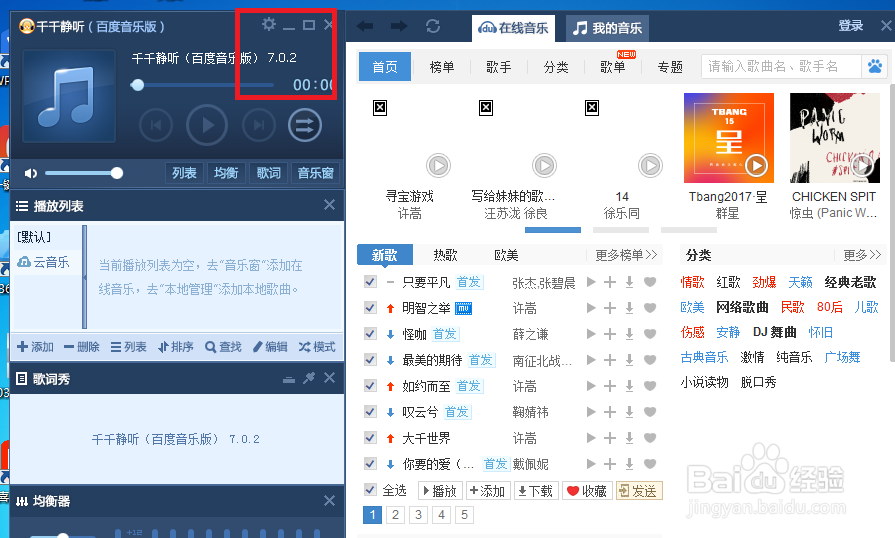Uncheck the 叹云兮 song checkbox
Viewport: 895px width, 538px height.
tap(370, 412)
